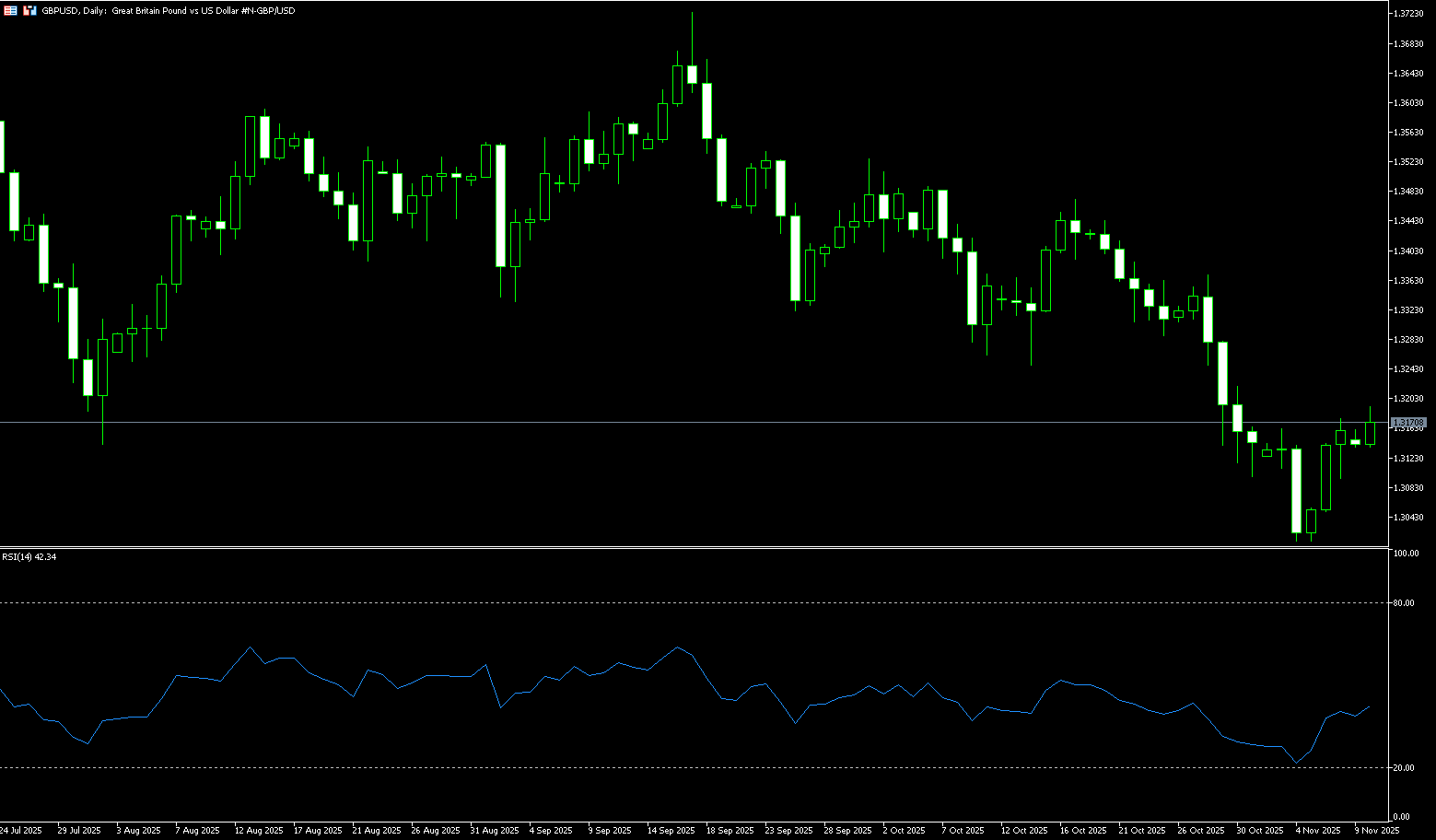This screenshot has width=1436, height=840.
Task: Click the tall bearish candle above 4 Nov
Action: tap(1296, 491)
